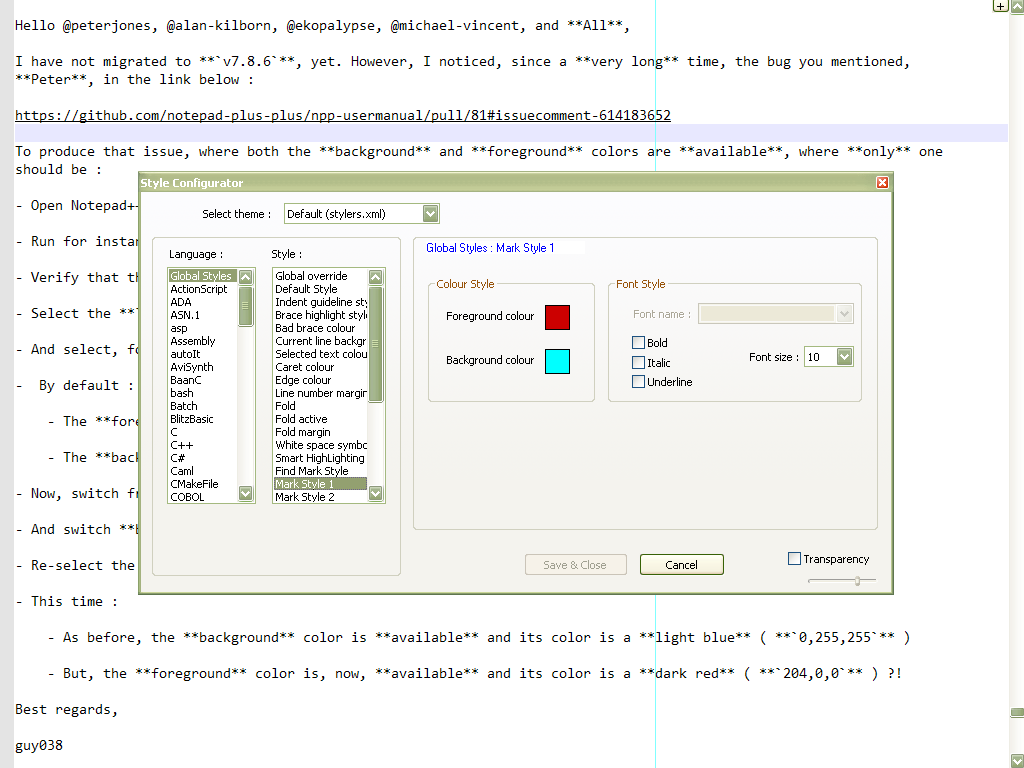The height and width of the screenshot is (768, 1024).
Task: Select Line number margin style
Action: 321,393
